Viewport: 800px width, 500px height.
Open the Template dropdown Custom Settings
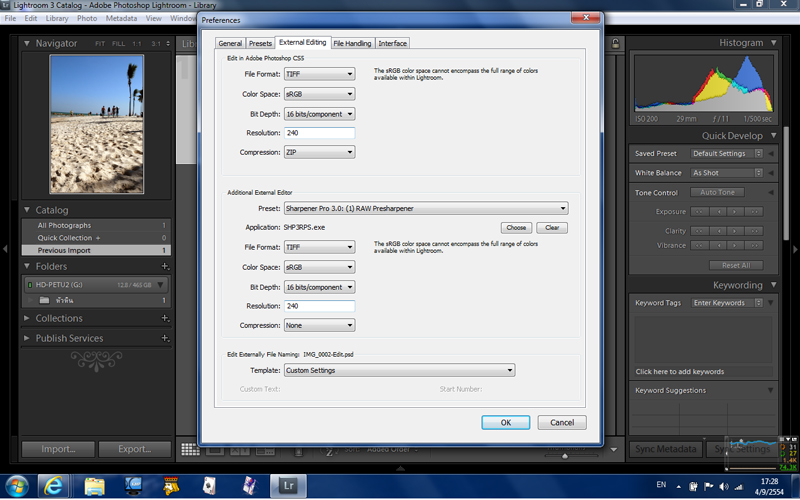(x=399, y=370)
